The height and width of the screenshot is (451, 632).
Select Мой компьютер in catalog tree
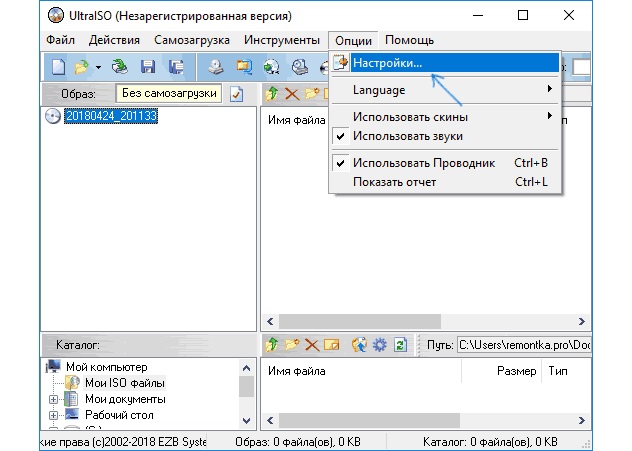(107, 367)
